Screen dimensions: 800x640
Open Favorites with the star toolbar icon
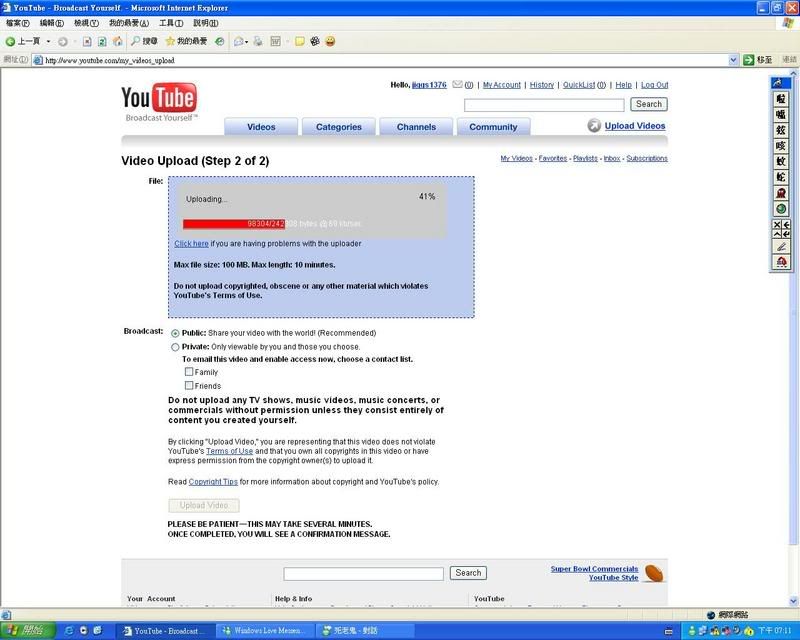(x=186, y=41)
